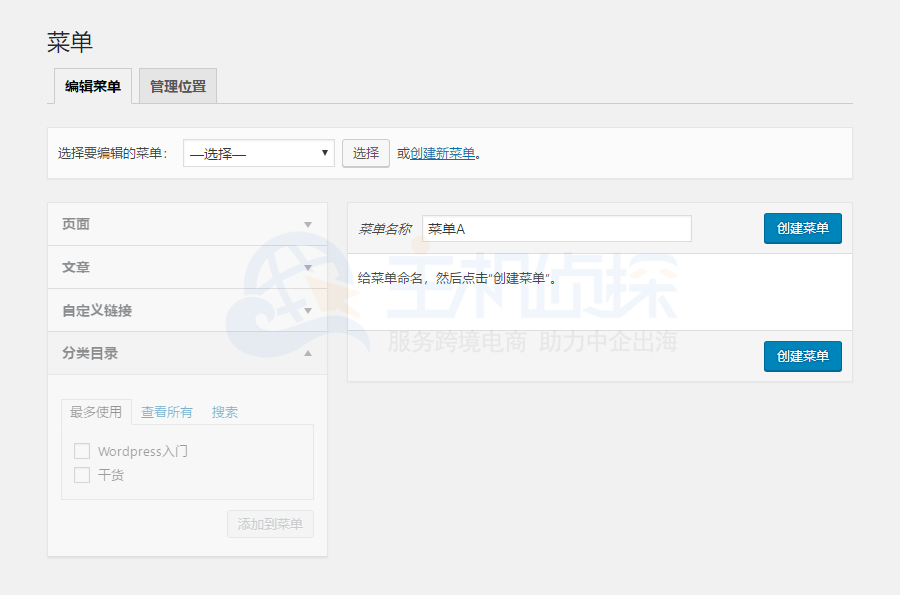The height and width of the screenshot is (595, 900).
Task: Click the top 创建菜单 button
Action: [802, 228]
